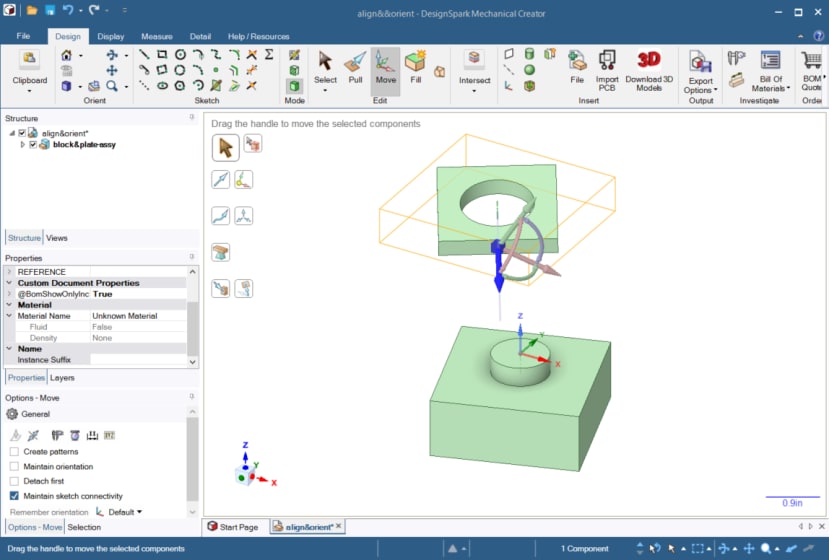Select the Line sketch tool

144,54
